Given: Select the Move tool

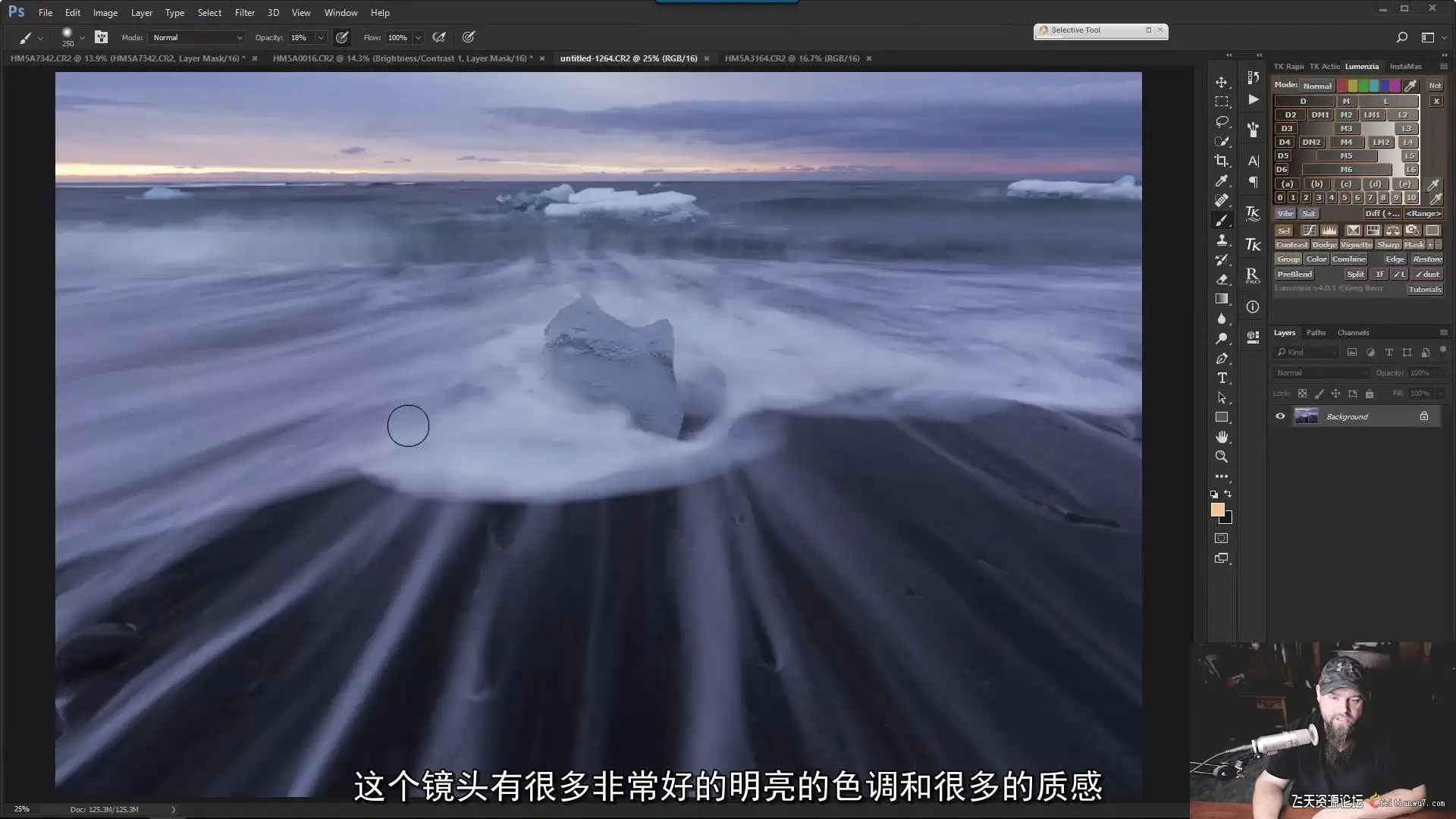Looking at the screenshot, I should [1221, 82].
